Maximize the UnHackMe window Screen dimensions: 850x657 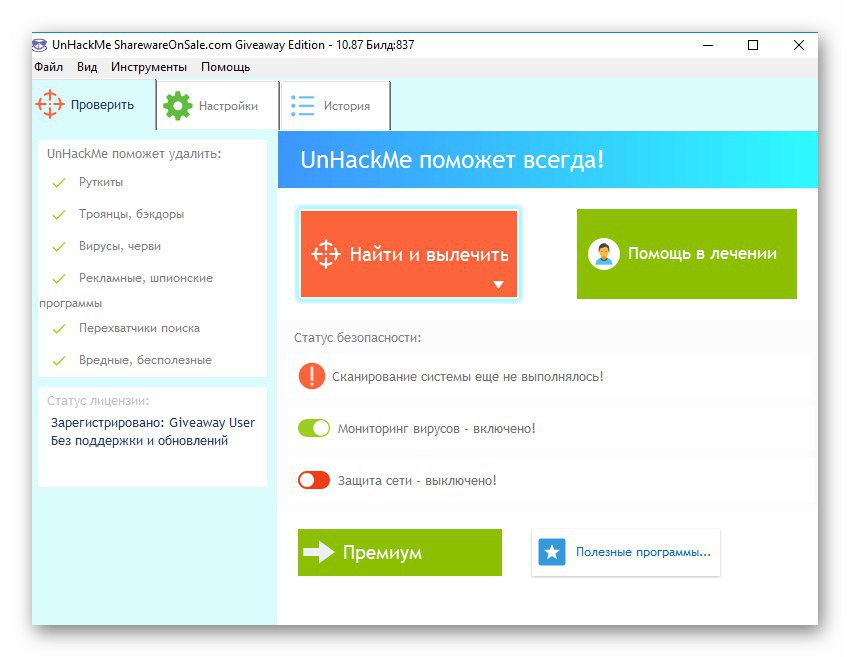point(753,45)
